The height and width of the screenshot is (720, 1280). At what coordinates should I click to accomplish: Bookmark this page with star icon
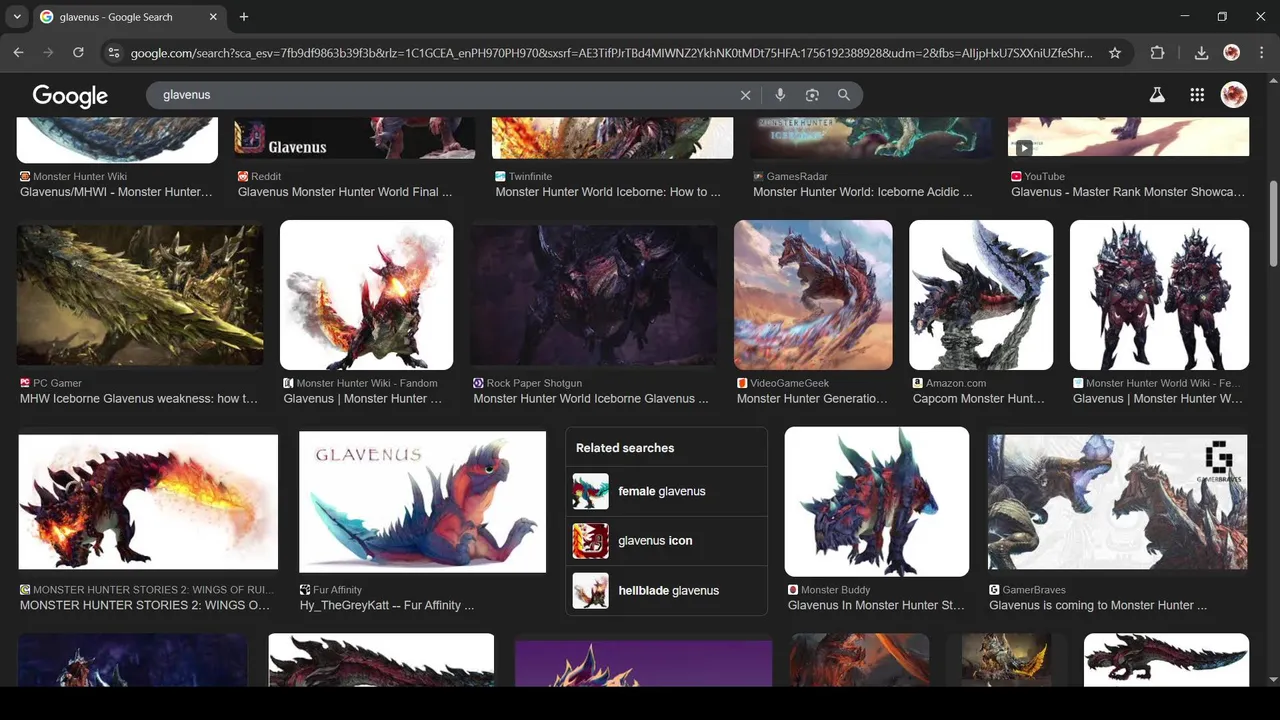pos(1115,53)
